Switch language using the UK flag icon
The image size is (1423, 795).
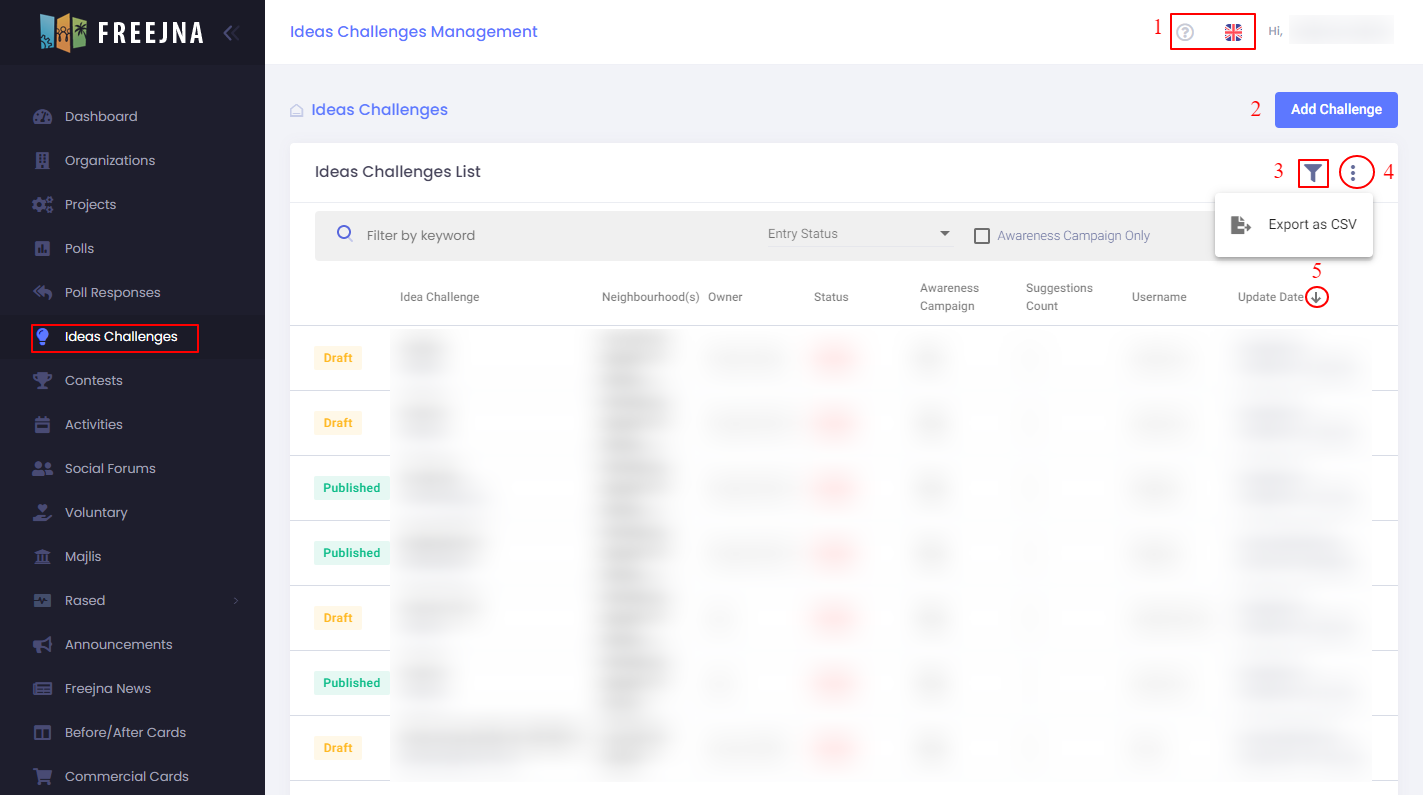tap(1233, 32)
